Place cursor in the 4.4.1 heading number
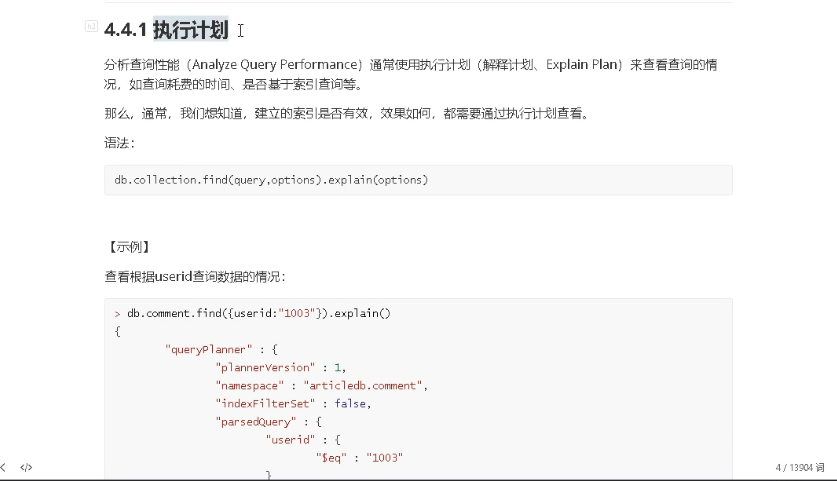The image size is (837, 481). pos(125,30)
